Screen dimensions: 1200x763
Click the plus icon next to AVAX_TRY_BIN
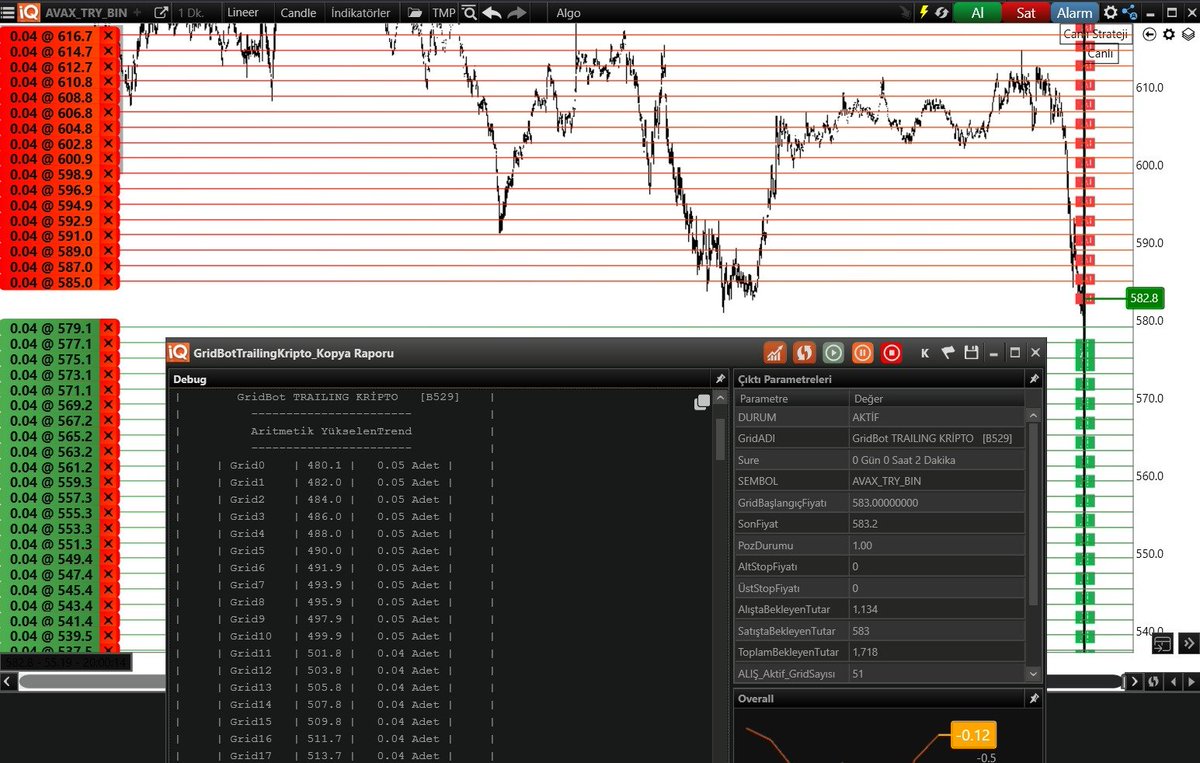pyautogui.click(x=137, y=13)
